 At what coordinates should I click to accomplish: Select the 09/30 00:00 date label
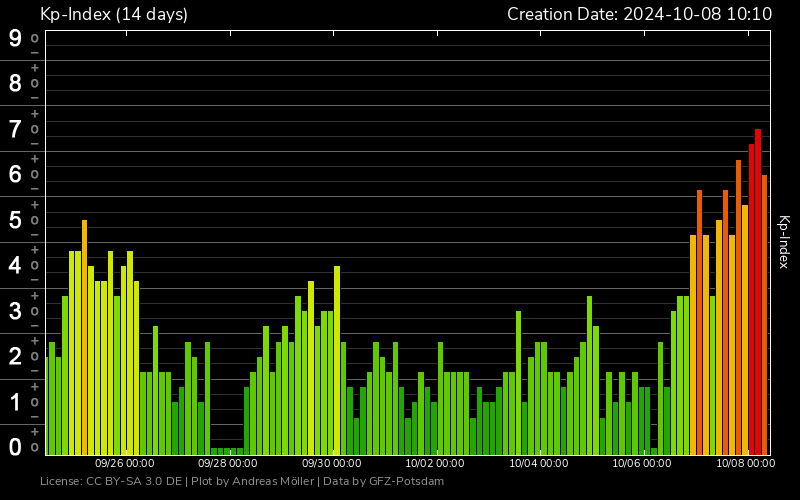click(332, 463)
